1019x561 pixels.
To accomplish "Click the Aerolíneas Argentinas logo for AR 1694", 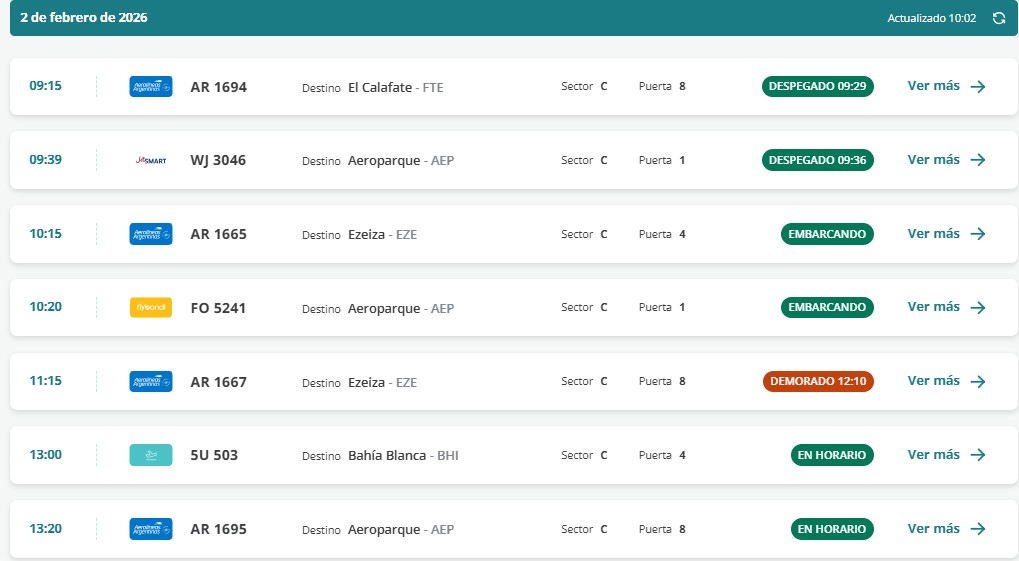I will tap(151, 87).
